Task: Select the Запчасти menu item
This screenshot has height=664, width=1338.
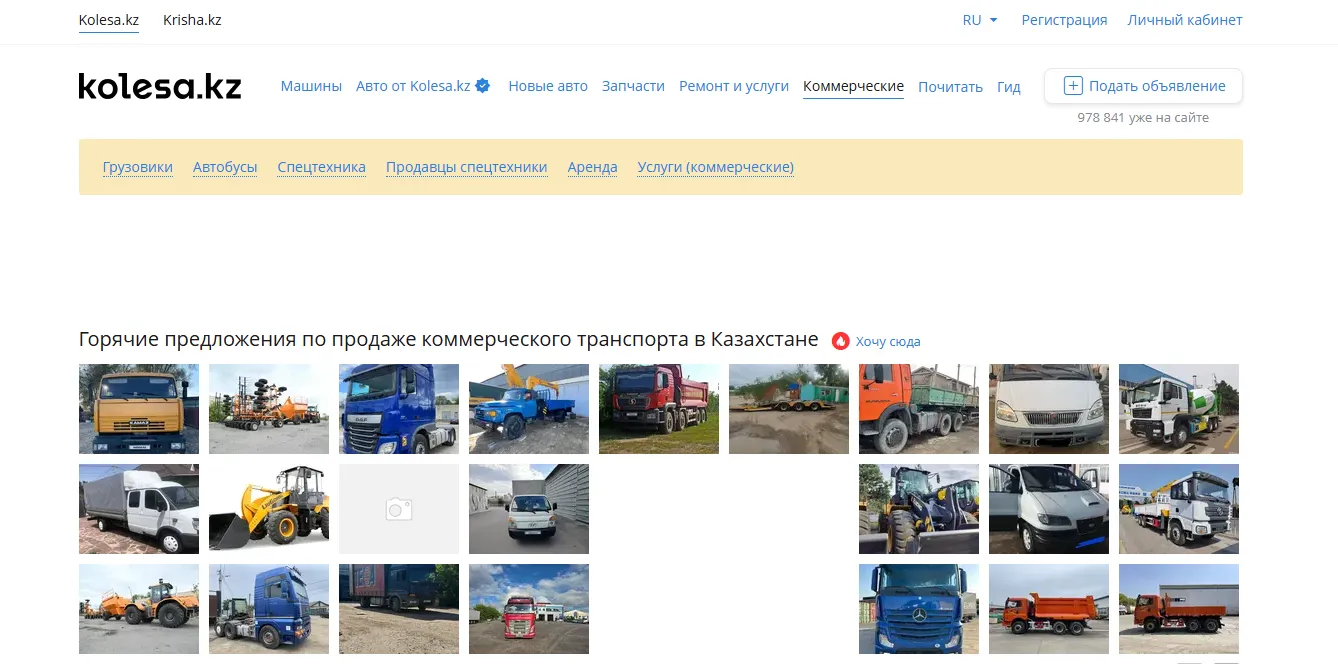Action: pos(633,86)
